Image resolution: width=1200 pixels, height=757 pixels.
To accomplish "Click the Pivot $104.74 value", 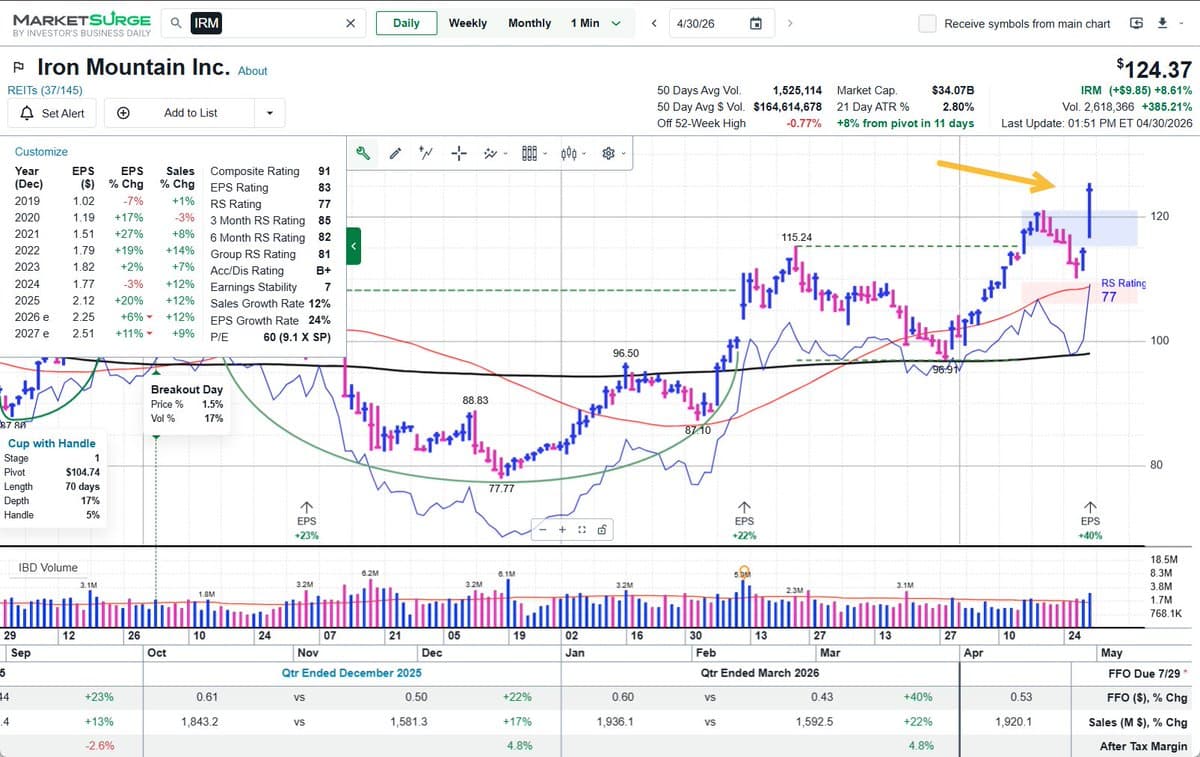I will [82, 472].
